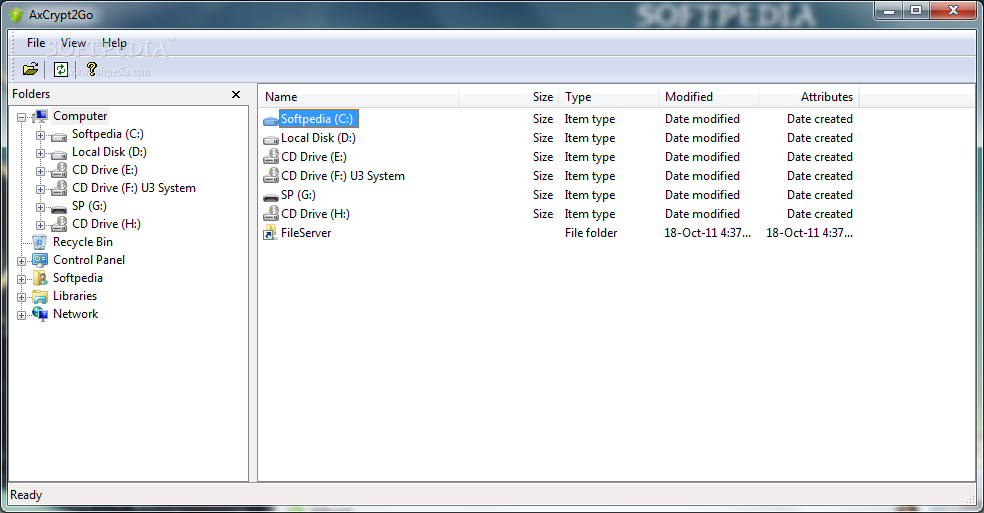This screenshot has width=984, height=513.
Task: Sort by the Name column header
Action: pyautogui.click(x=358, y=97)
